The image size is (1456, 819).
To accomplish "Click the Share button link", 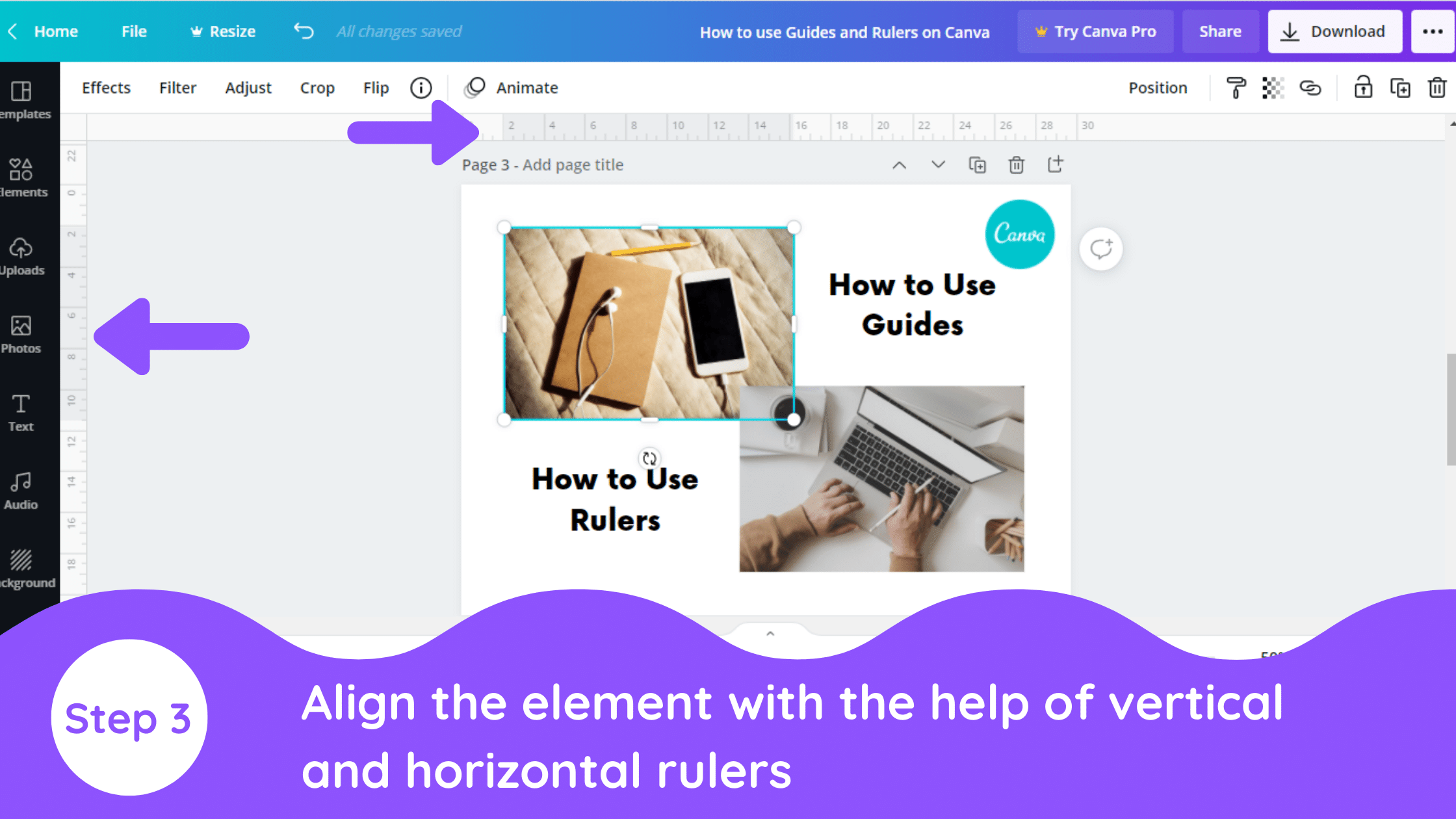I will coord(1220,31).
